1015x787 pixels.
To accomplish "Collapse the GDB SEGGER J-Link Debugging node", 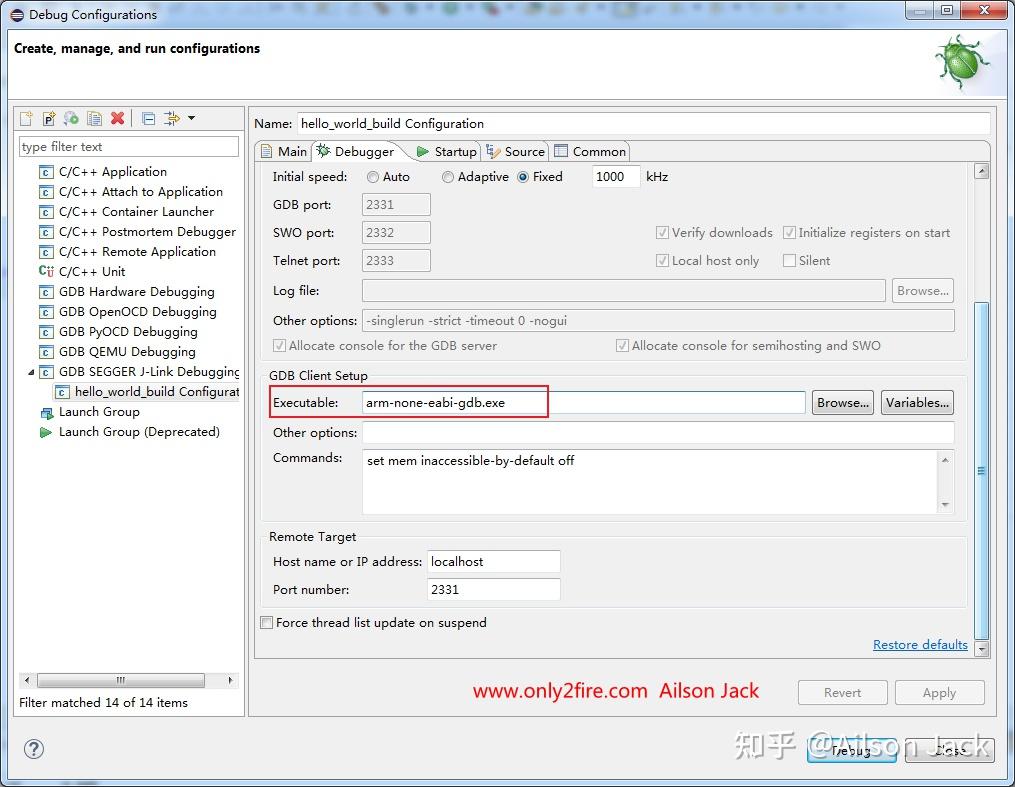I will pyautogui.click(x=31, y=372).
